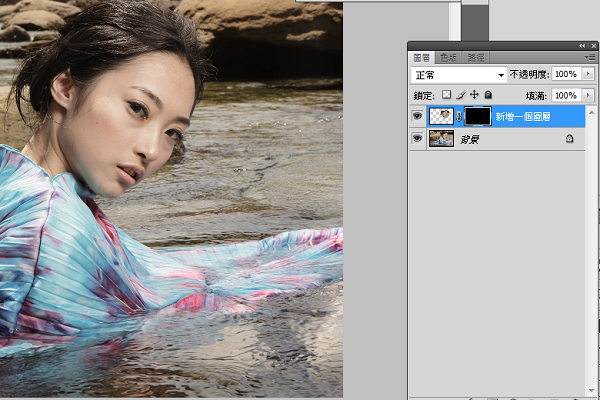Select the black layer mask thumbnail

[x=478, y=116]
